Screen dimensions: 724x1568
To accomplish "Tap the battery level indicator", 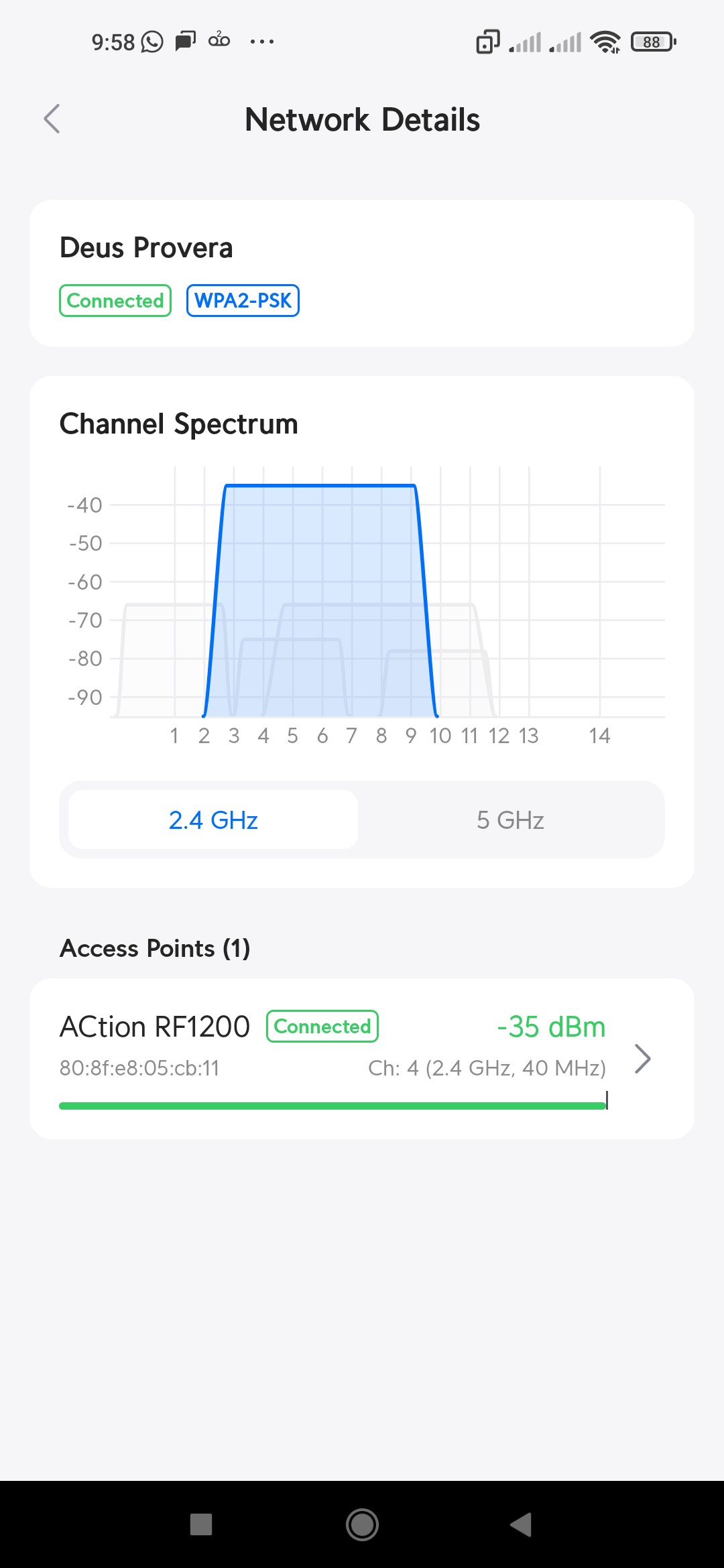I will pyautogui.click(x=653, y=42).
